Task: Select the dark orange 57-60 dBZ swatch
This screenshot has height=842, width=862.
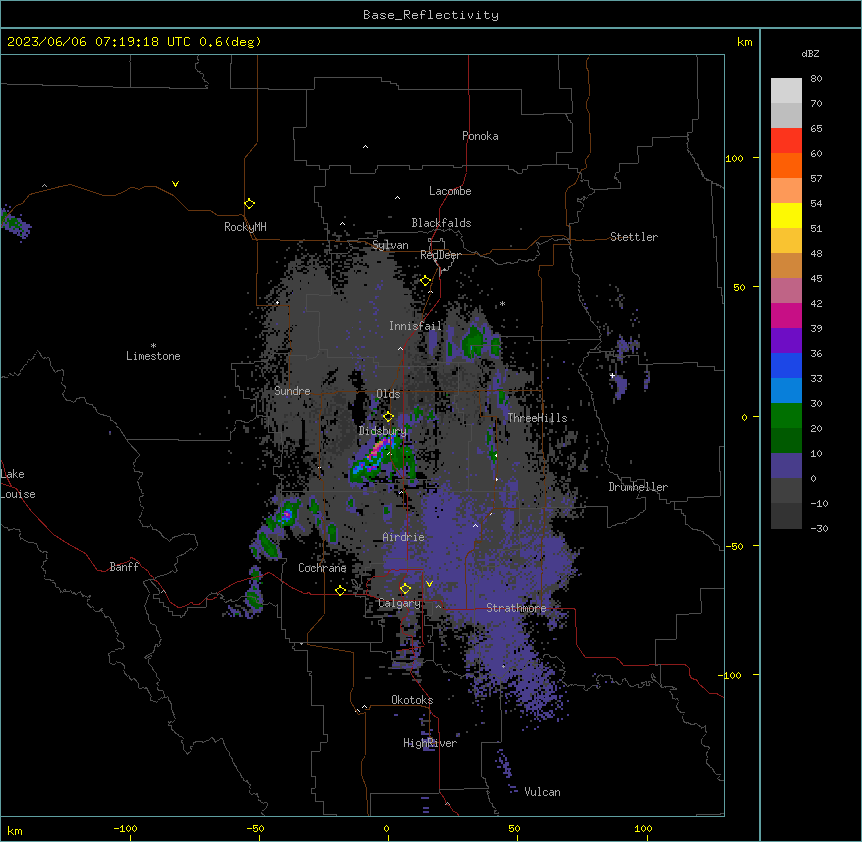Action: (x=786, y=165)
